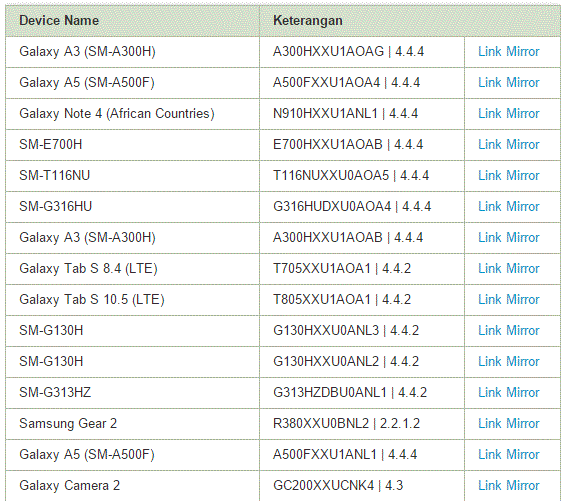This screenshot has width=561, height=501.
Task: Click the SM-G316HU device name
Action: (x=55, y=206)
